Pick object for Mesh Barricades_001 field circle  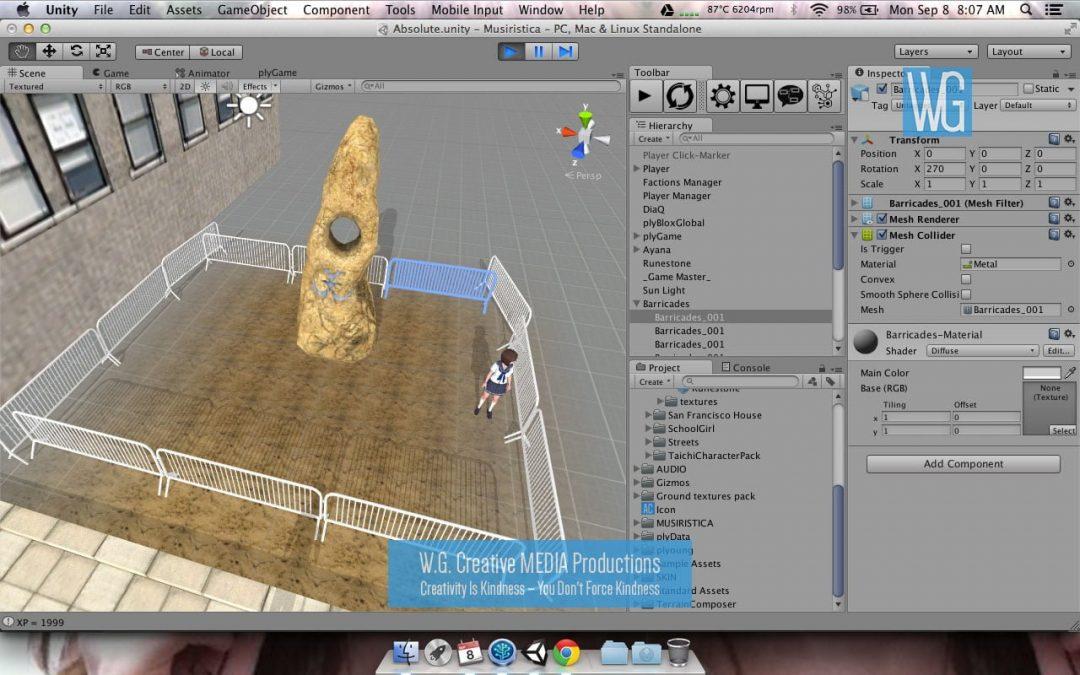[1071, 310]
